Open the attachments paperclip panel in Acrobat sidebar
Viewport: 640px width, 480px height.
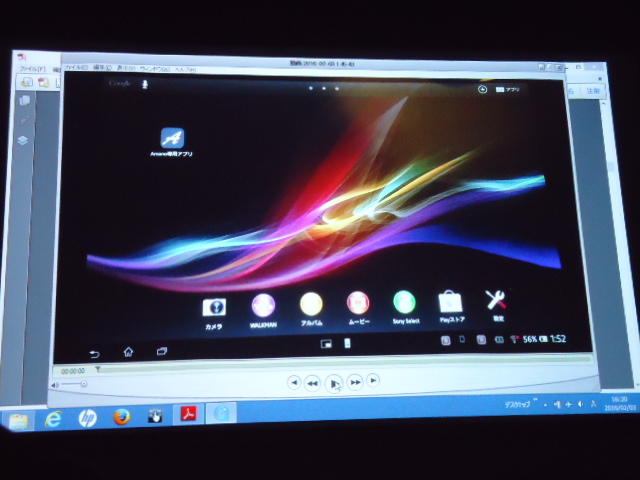24,120
